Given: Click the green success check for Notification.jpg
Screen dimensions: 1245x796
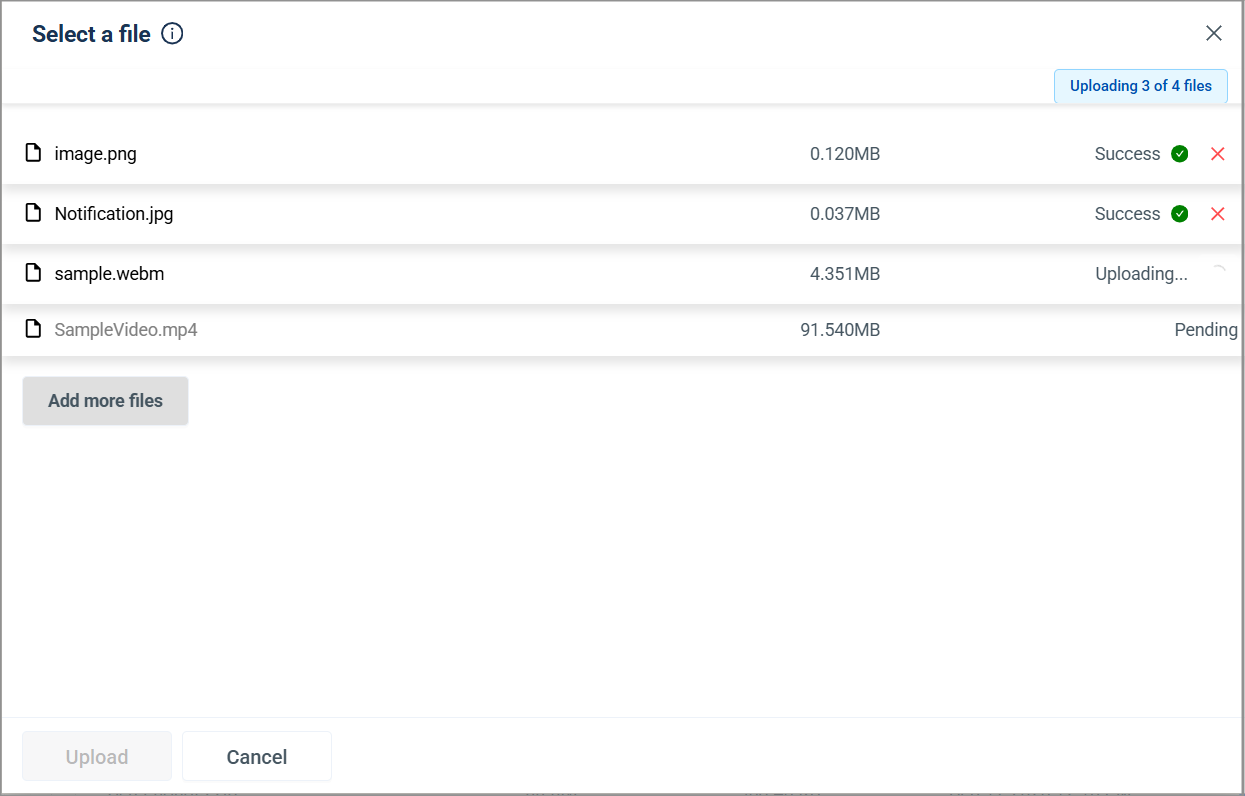Looking at the screenshot, I should pyautogui.click(x=1180, y=214).
